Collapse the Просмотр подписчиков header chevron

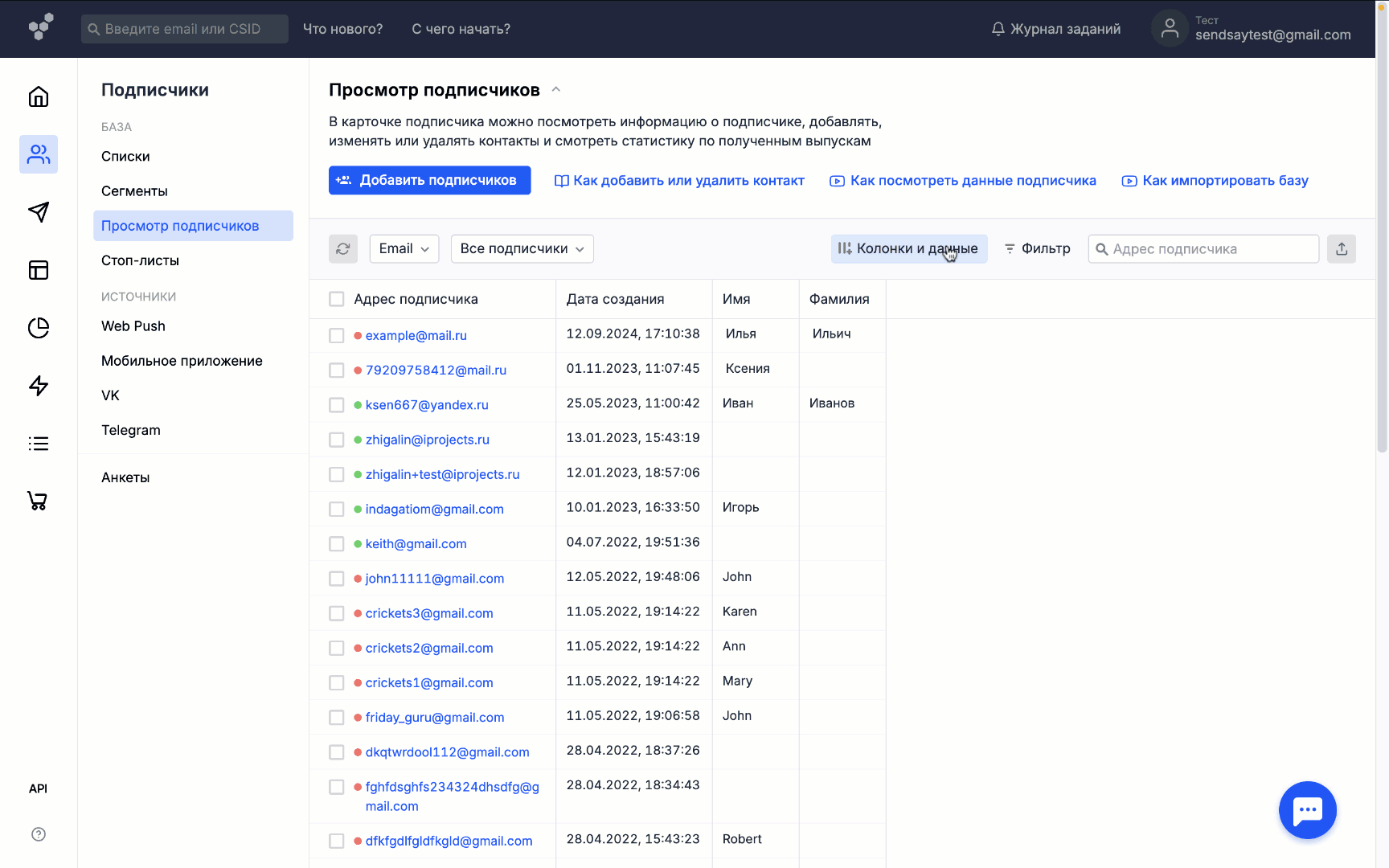(x=556, y=90)
